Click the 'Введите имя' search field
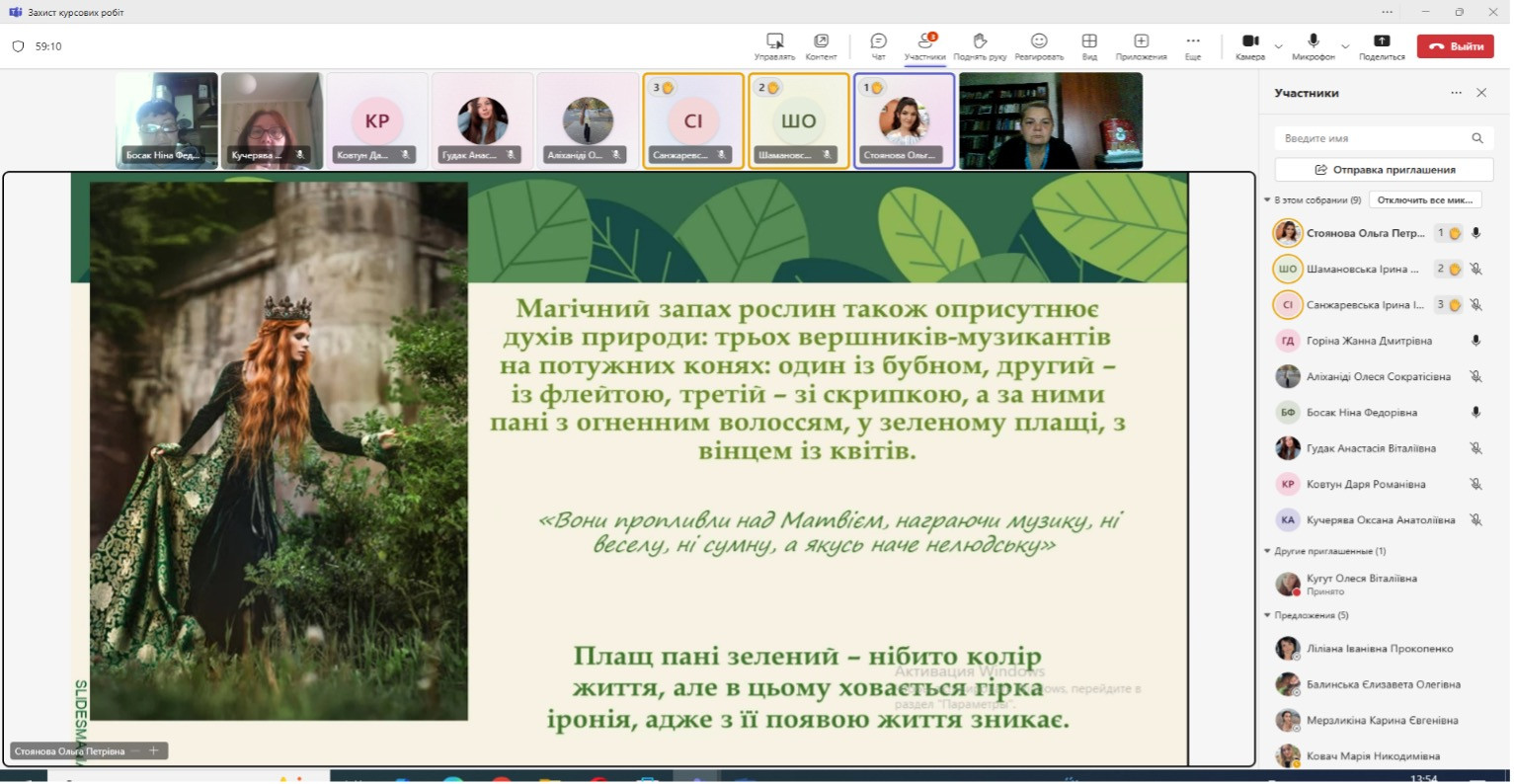The image size is (1514, 784). pos(1373,138)
